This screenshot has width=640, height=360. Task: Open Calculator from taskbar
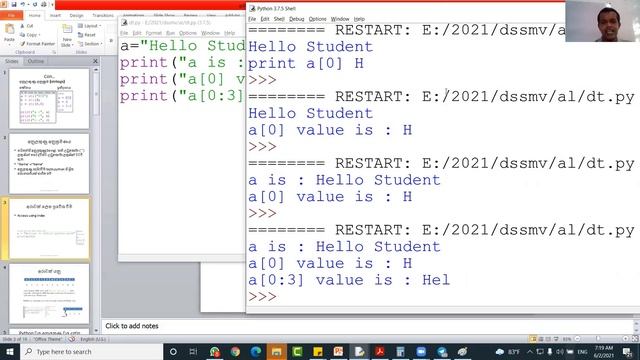400,351
